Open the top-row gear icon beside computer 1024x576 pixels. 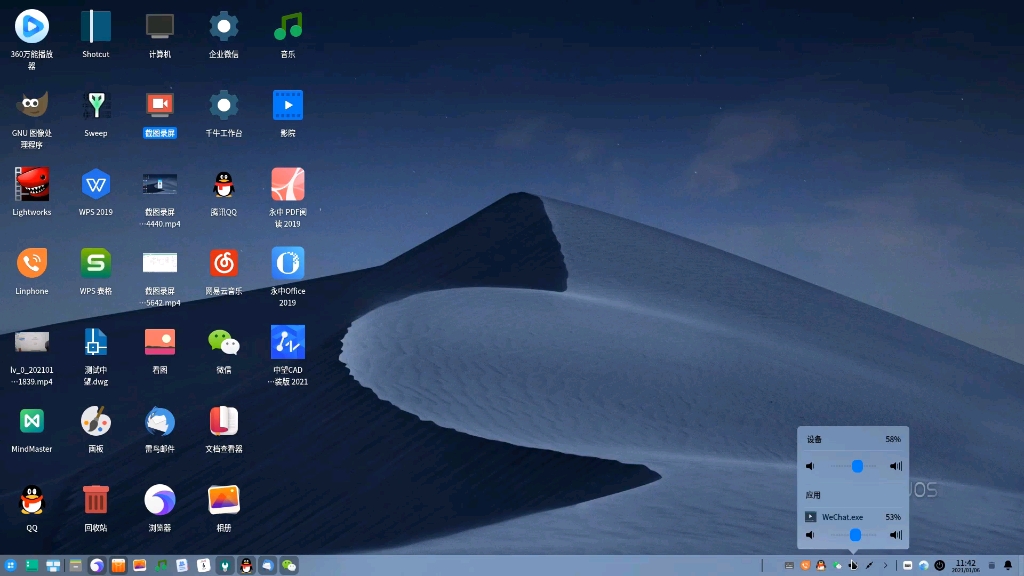tap(224, 27)
